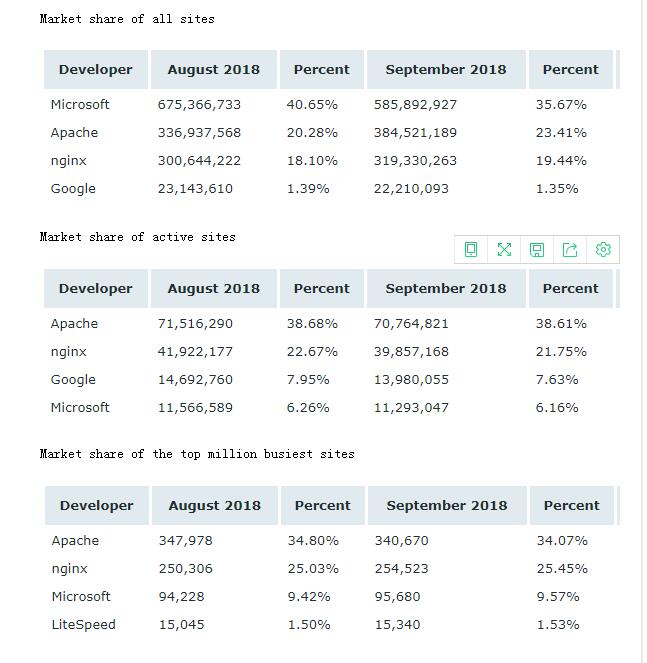Share table using the export arrow icon

pyautogui.click(x=570, y=249)
